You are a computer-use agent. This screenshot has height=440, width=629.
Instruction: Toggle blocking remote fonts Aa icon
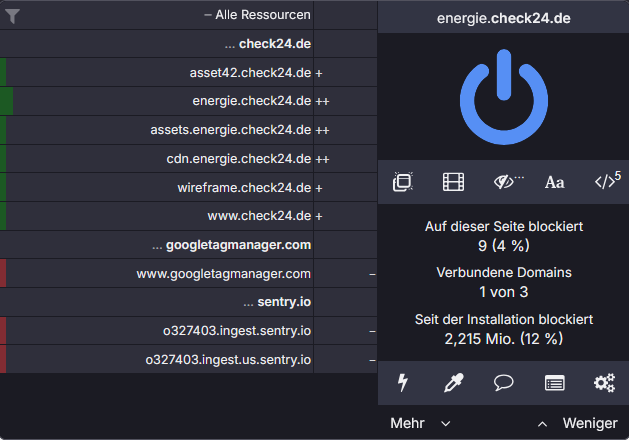[554, 182]
